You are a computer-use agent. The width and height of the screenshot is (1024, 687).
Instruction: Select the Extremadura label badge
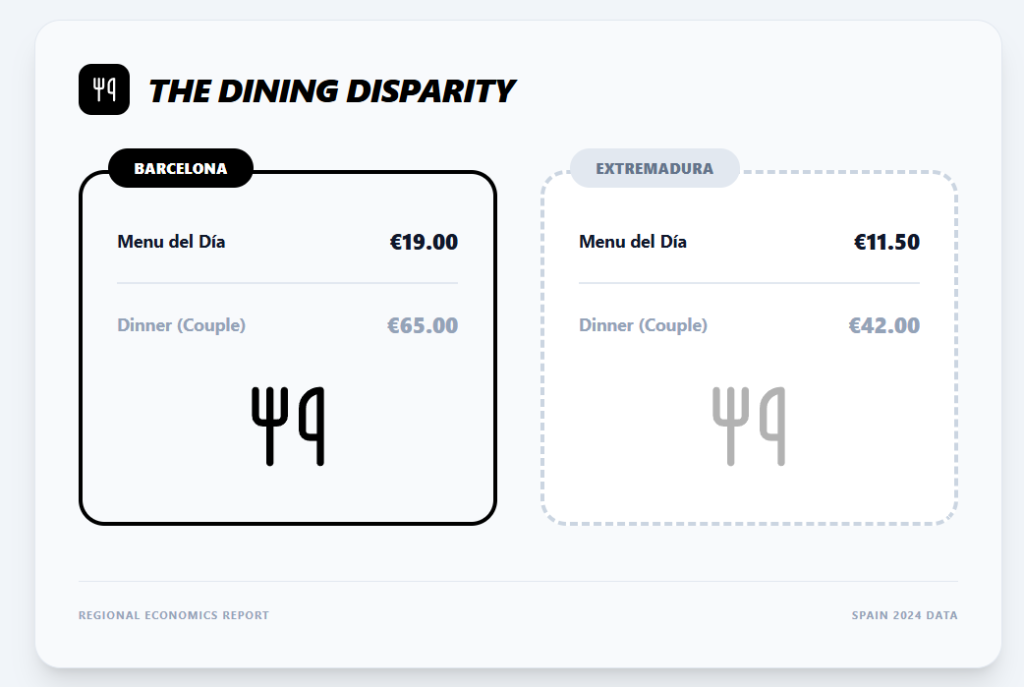[654, 168]
